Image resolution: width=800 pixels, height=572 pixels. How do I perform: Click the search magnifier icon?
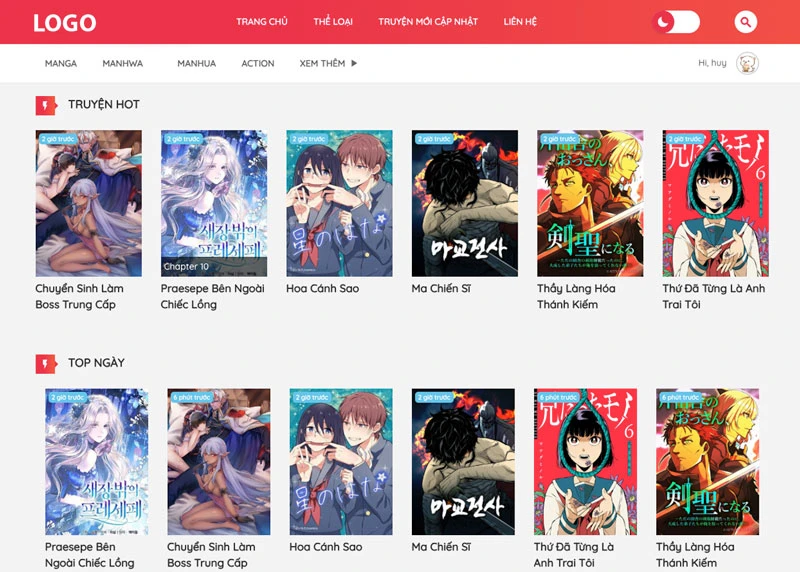[745, 22]
